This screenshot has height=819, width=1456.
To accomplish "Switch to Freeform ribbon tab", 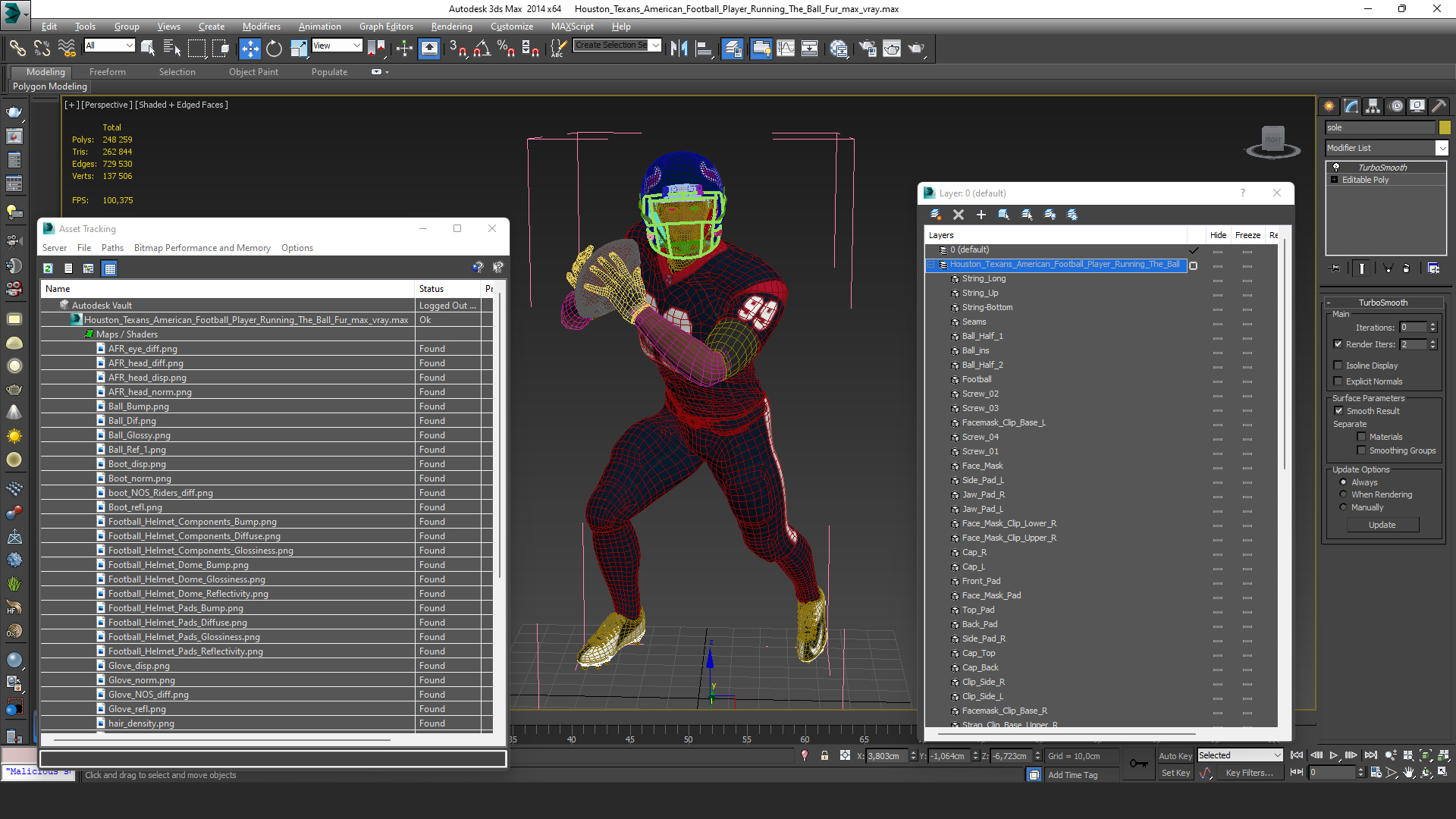I will [107, 72].
